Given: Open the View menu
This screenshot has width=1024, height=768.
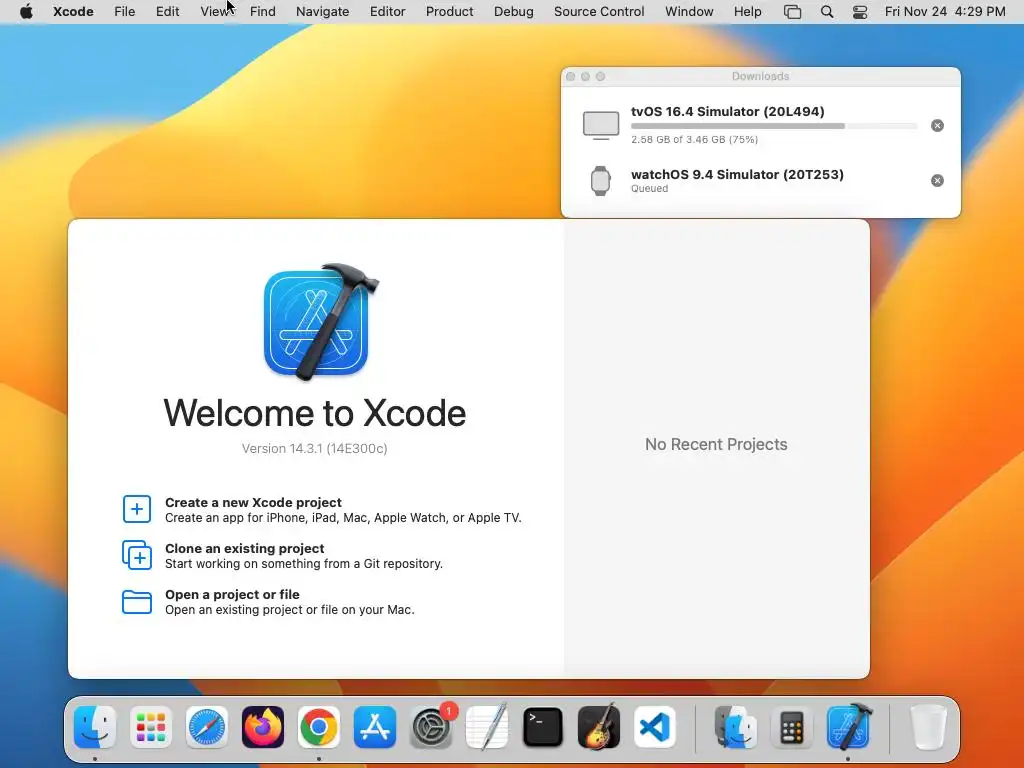Looking at the screenshot, I should coord(214,11).
